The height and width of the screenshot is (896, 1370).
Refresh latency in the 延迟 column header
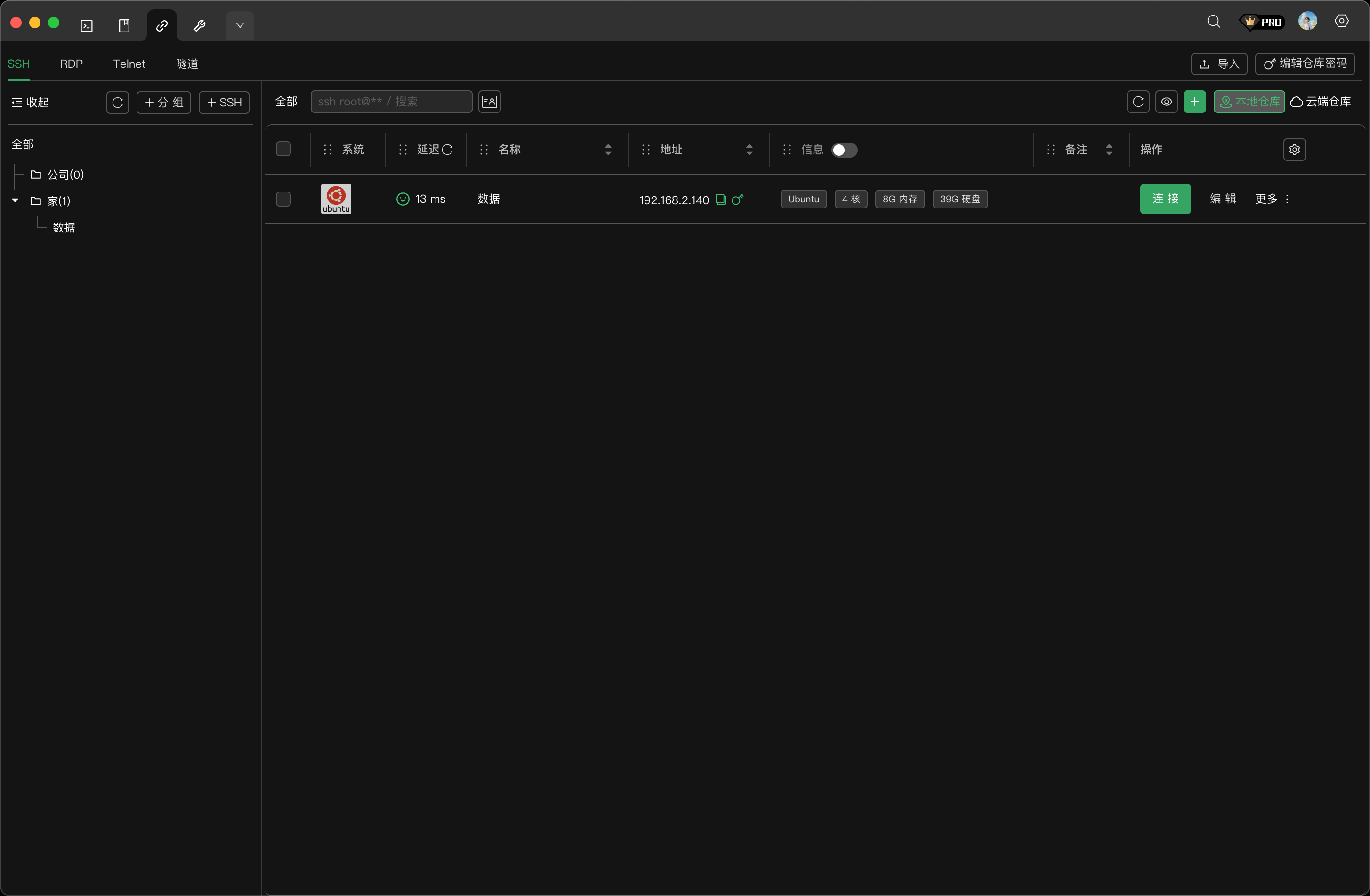pos(447,150)
